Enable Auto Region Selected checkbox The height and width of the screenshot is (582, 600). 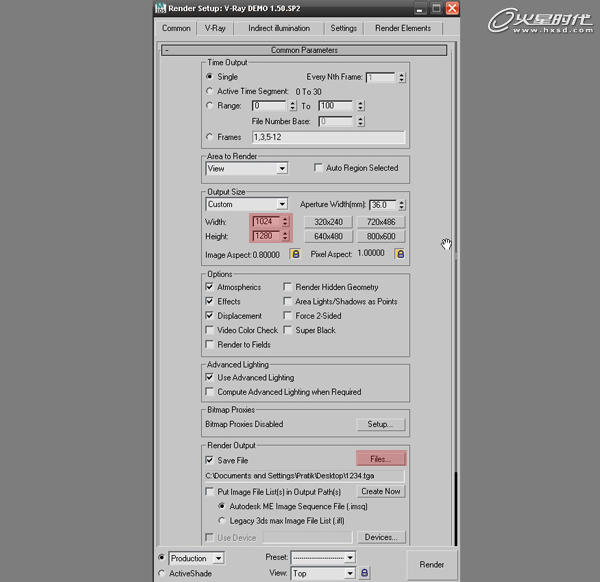point(318,168)
